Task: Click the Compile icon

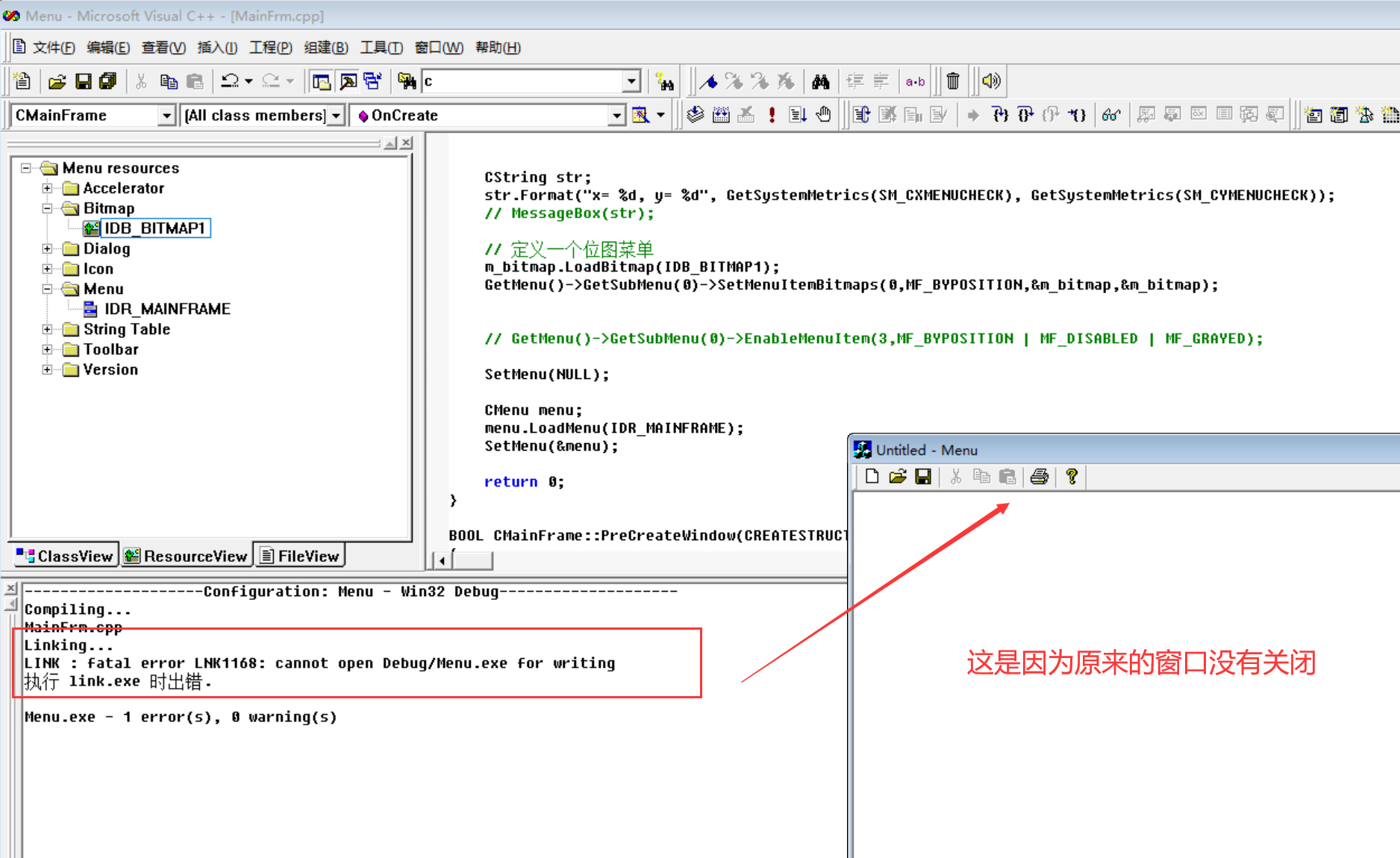Action: pos(696,115)
